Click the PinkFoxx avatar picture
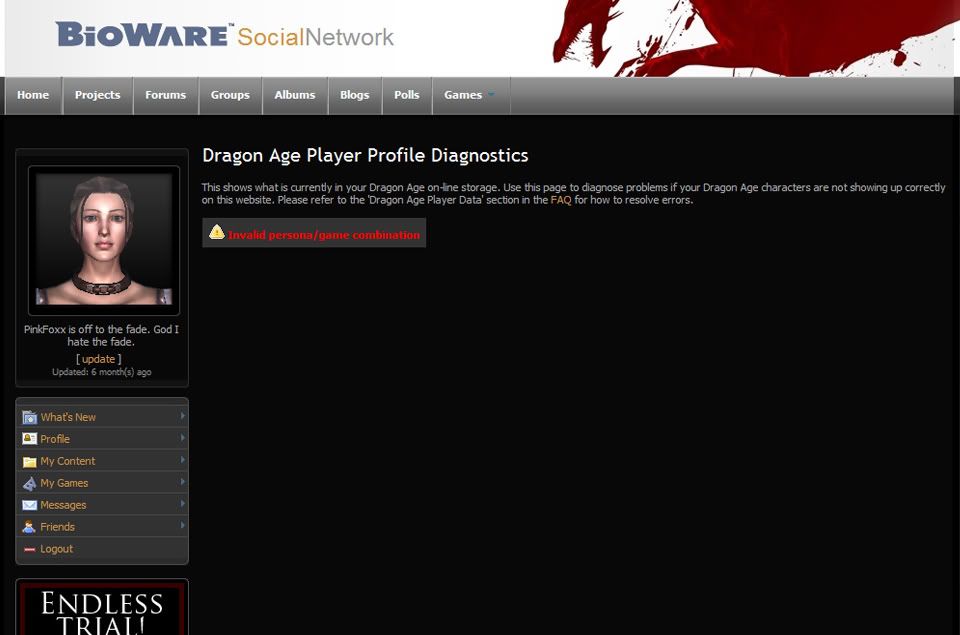This screenshot has width=960, height=635. pyautogui.click(x=103, y=240)
